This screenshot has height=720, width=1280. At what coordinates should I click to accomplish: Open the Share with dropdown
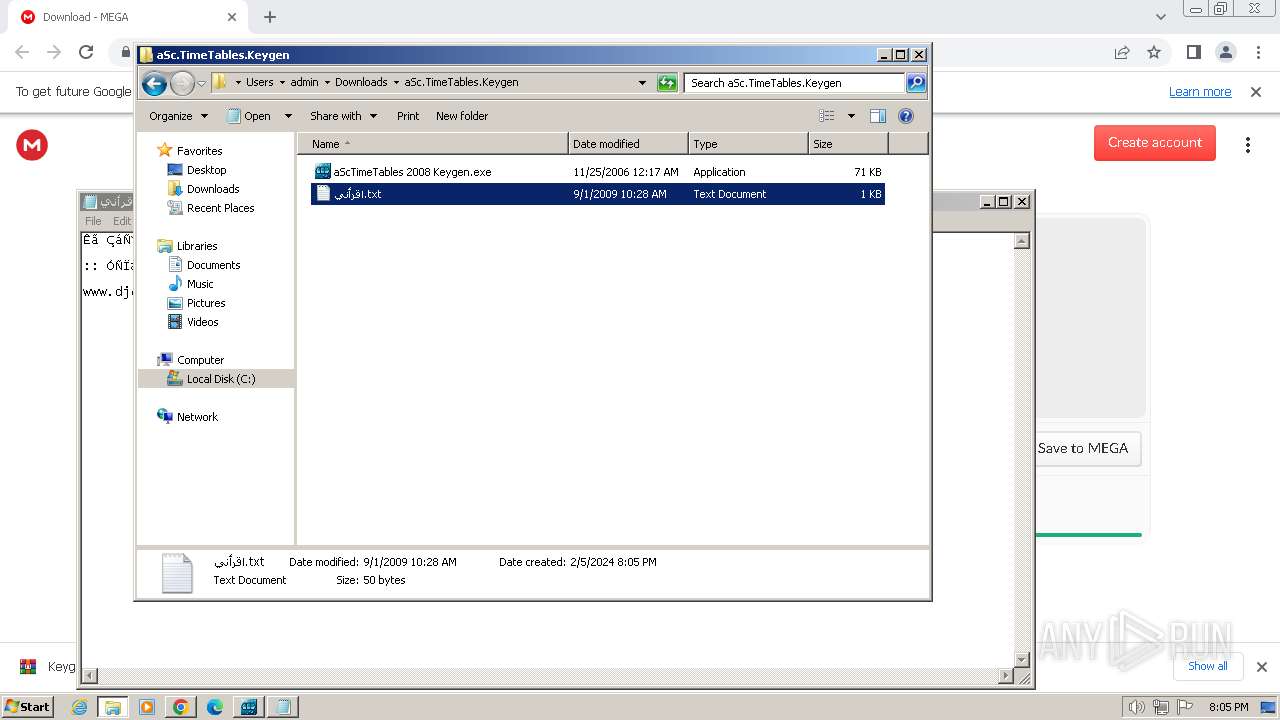[x=343, y=116]
